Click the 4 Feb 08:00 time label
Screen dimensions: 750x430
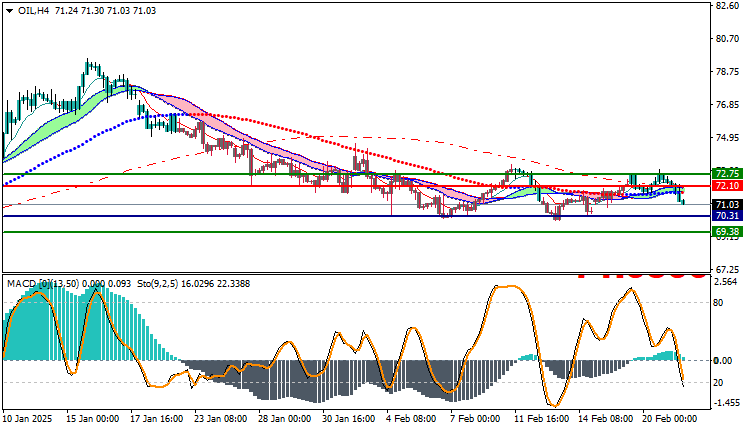[x=411, y=419]
